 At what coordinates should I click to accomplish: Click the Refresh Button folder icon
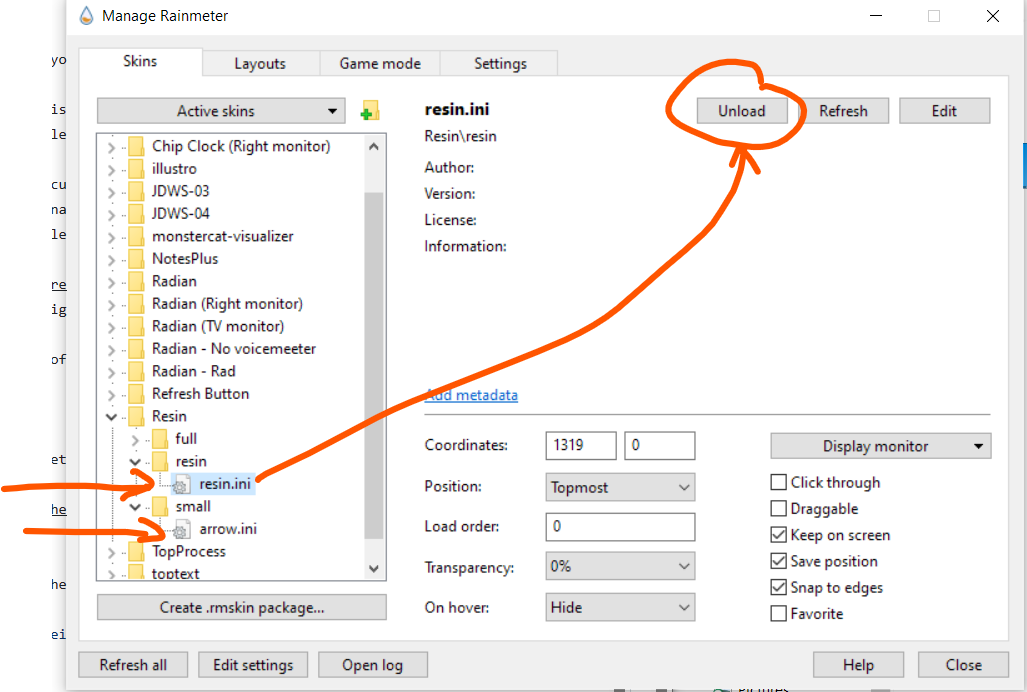click(136, 393)
